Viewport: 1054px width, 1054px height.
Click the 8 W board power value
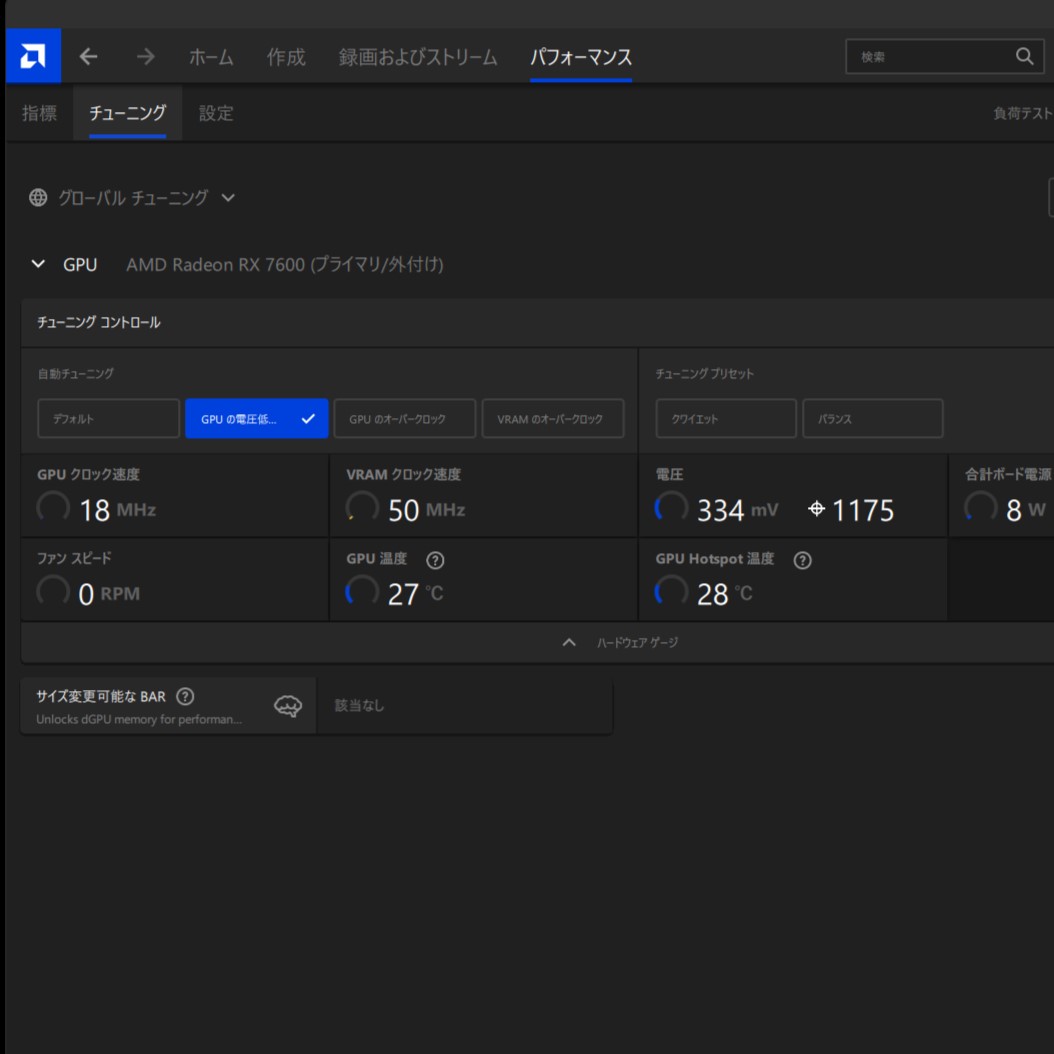point(1026,510)
